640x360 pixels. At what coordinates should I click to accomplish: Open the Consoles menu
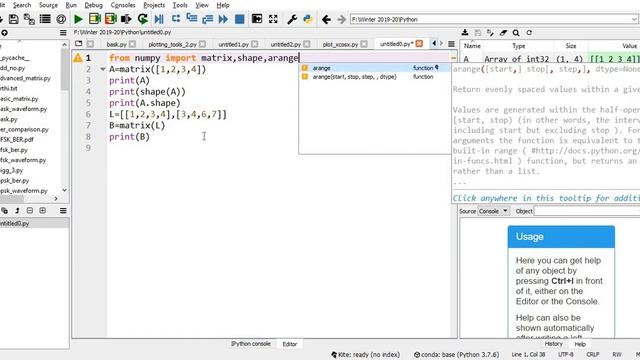(x=123, y=5)
